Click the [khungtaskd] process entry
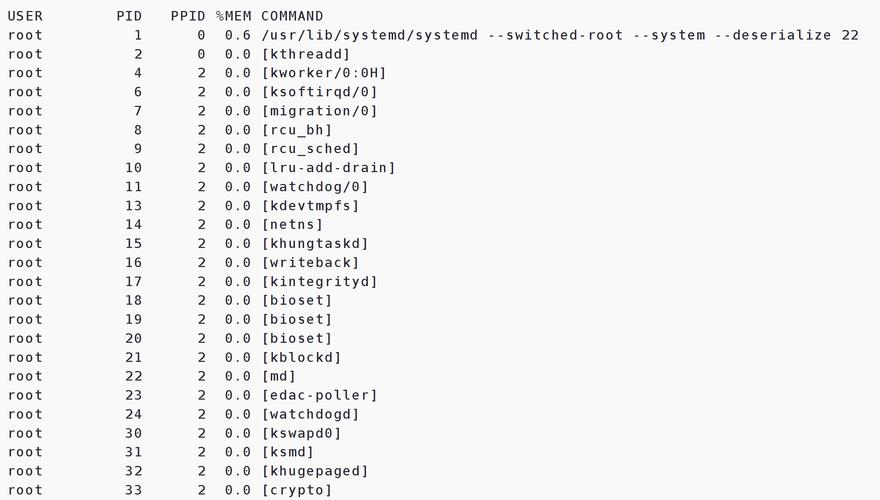Viewport: 880px width, 500px height. [315, 244]
